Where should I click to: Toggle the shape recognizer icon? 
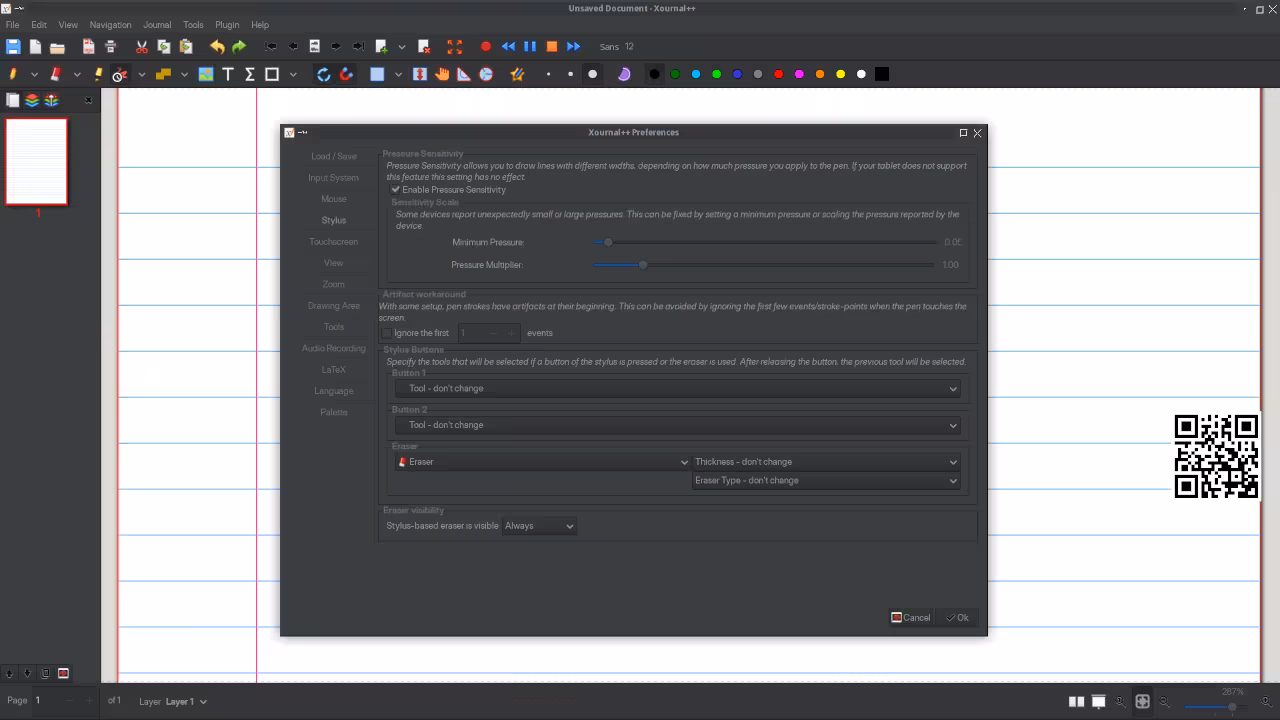[517, 74]
